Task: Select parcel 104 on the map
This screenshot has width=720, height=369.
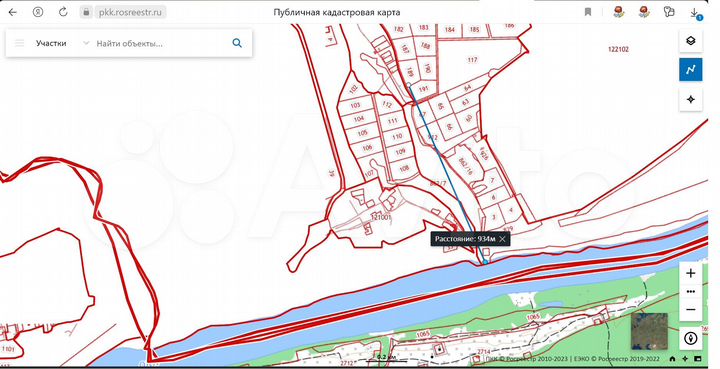Action: pos(359,119)
